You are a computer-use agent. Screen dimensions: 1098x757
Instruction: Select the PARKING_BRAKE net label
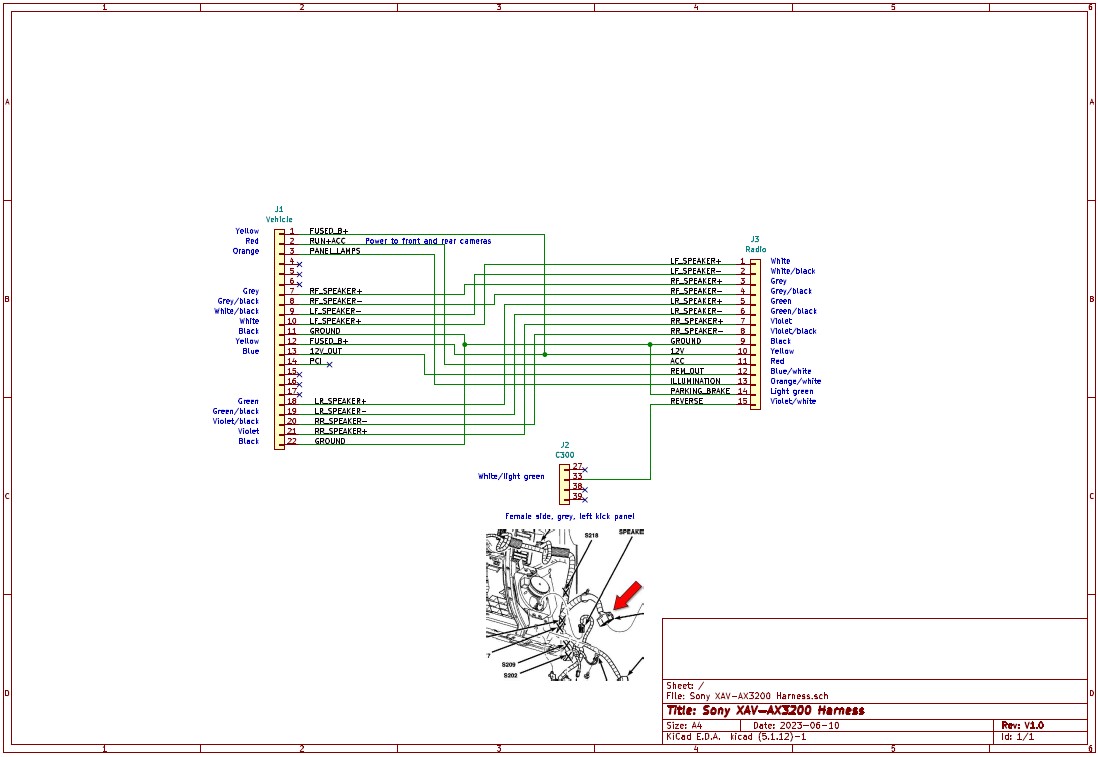coord(700,391)
